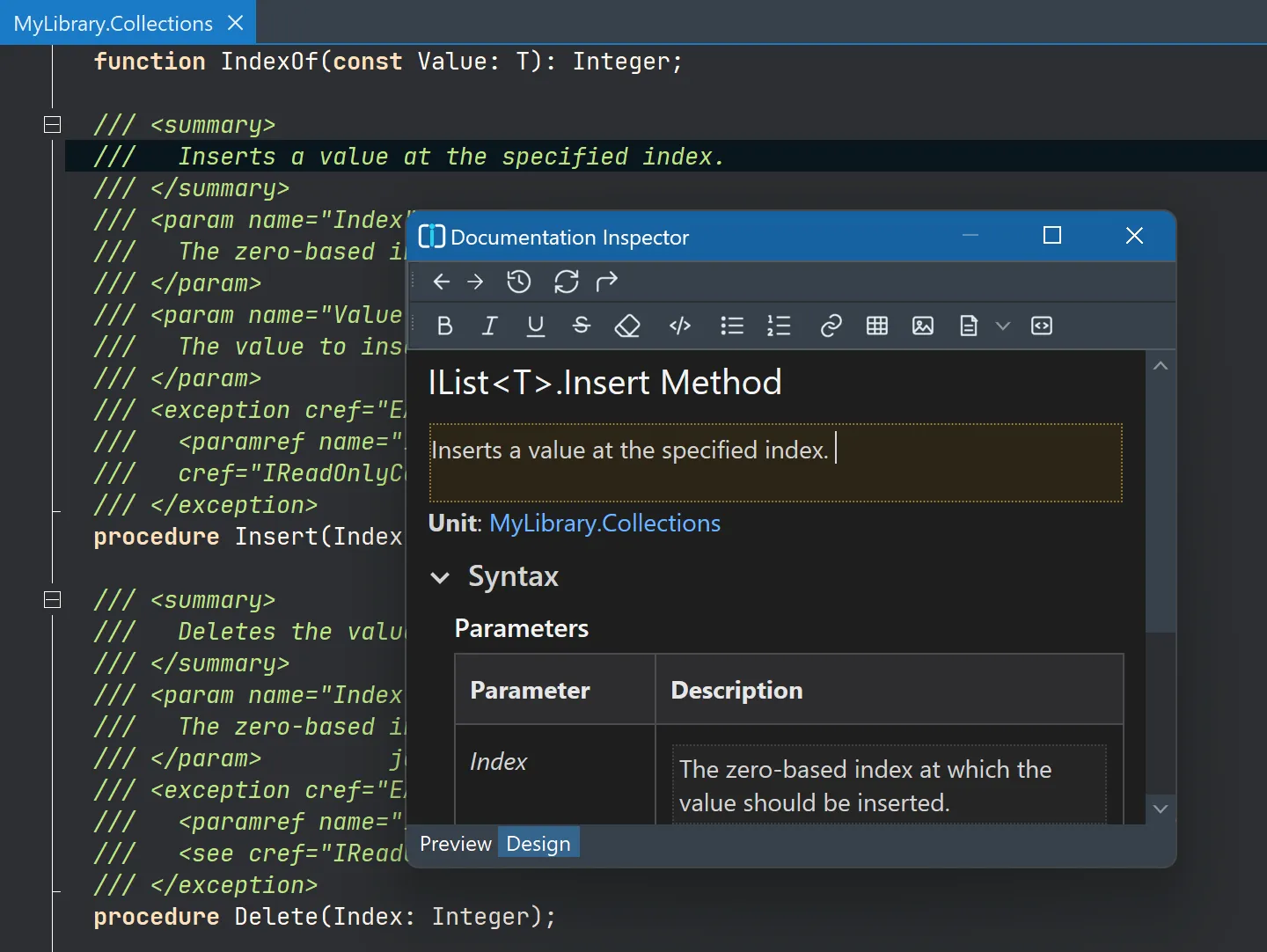Click into the summary text editing box
1267x952 pixels.
coord(775,463)
